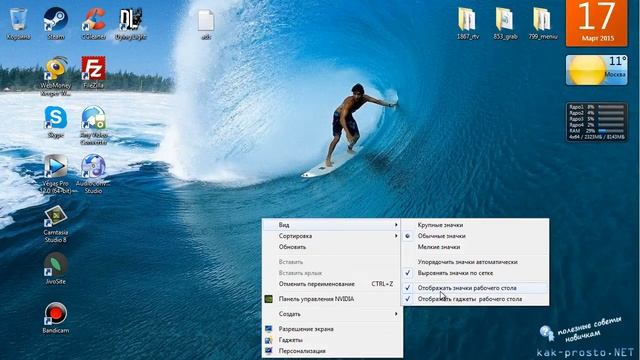This screenshot has height=360, width=640.
Task: Choose Отменить переименование entry
Action: pos(332,284)
